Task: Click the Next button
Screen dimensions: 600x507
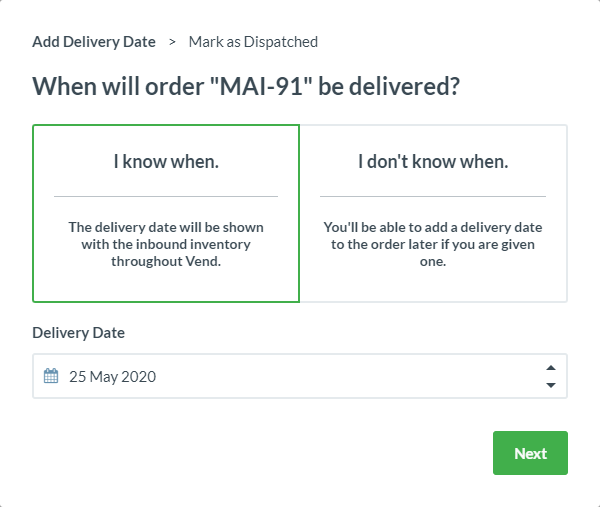Action: (530, 453)
